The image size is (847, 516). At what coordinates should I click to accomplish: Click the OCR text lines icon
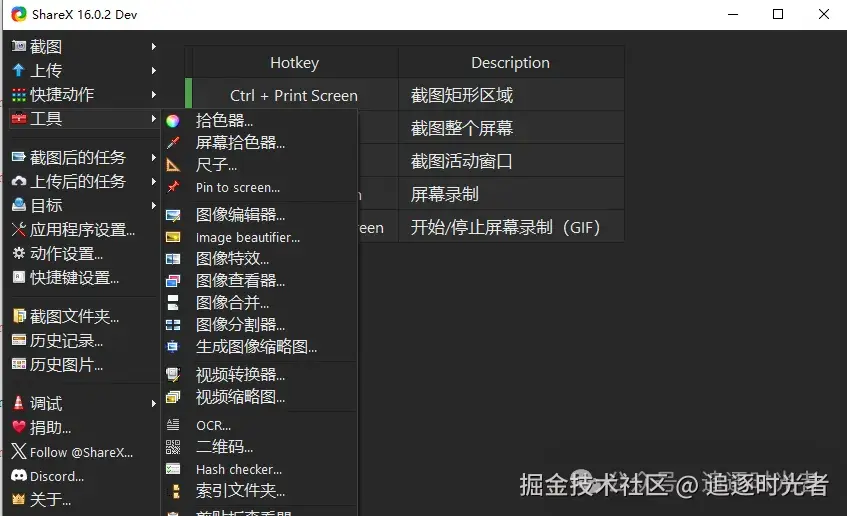click(x=173, y=425)
